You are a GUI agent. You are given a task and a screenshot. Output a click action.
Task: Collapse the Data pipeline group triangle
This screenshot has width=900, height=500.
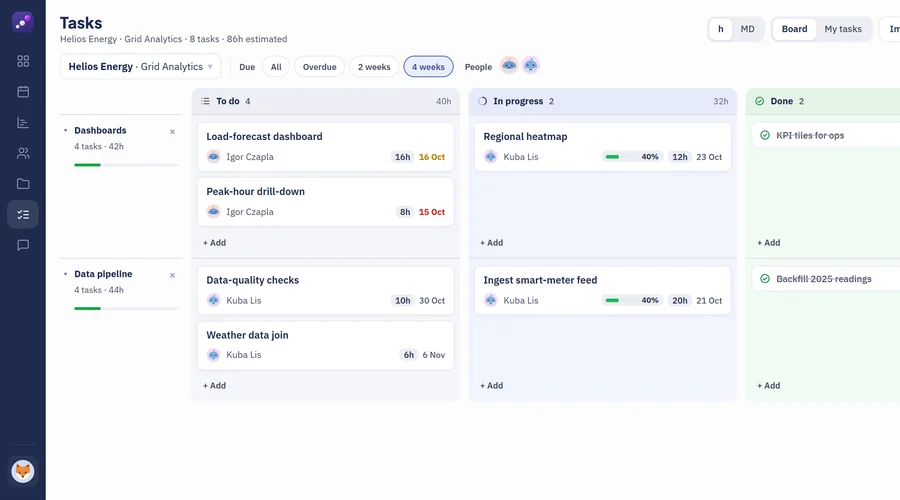pos(65,274)
